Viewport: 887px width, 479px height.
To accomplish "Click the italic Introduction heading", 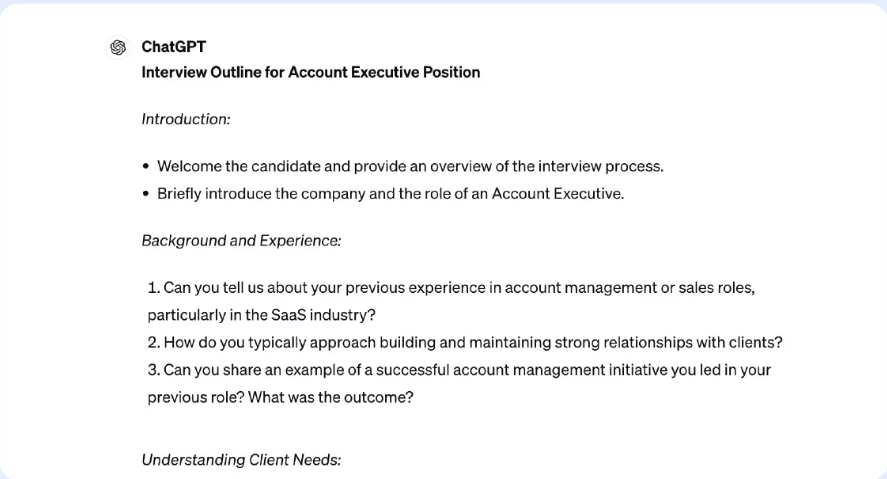I will pyautogui.click(x=186, y=119).
